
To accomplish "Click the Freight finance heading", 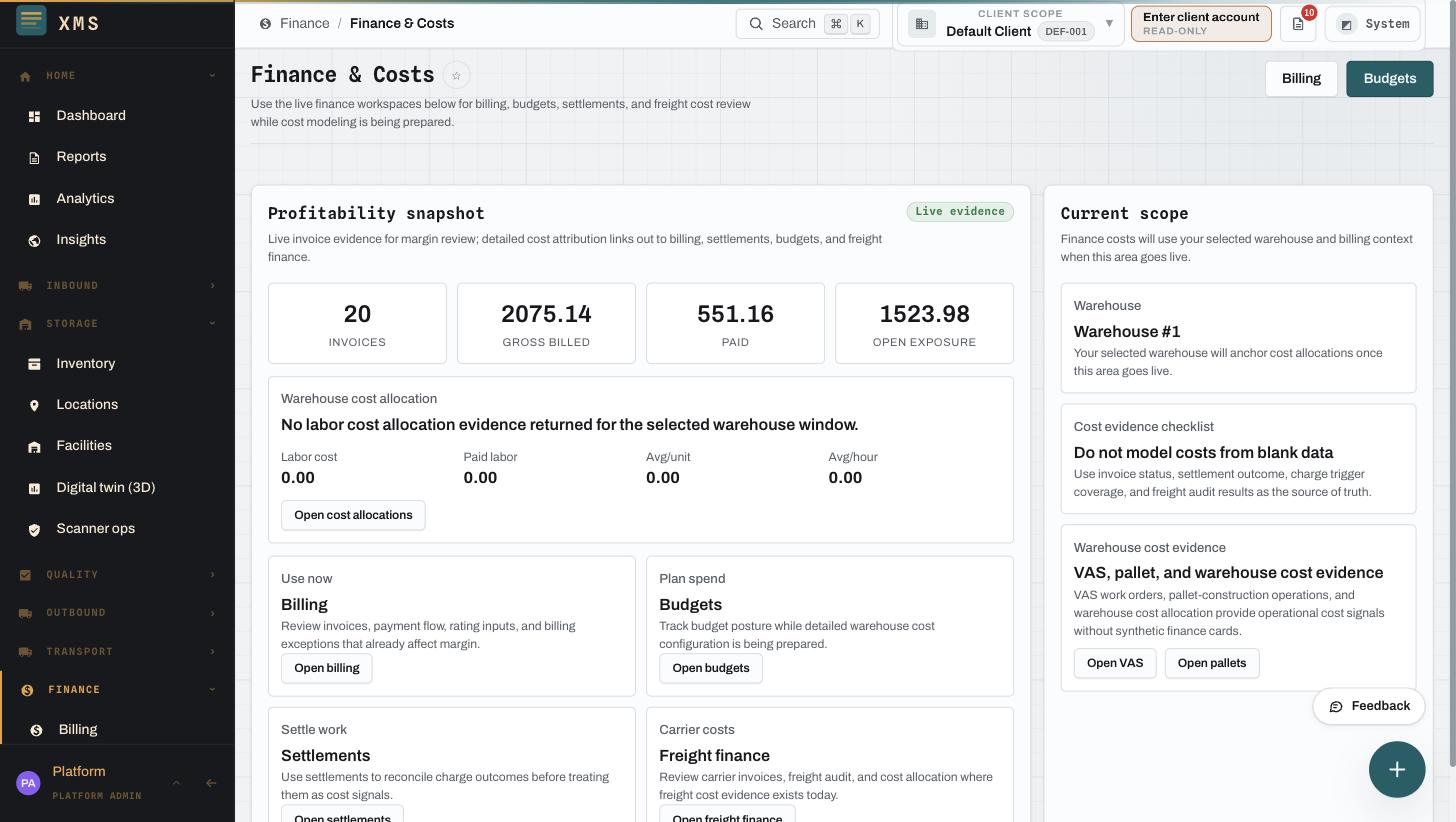I will pos(714,756).
